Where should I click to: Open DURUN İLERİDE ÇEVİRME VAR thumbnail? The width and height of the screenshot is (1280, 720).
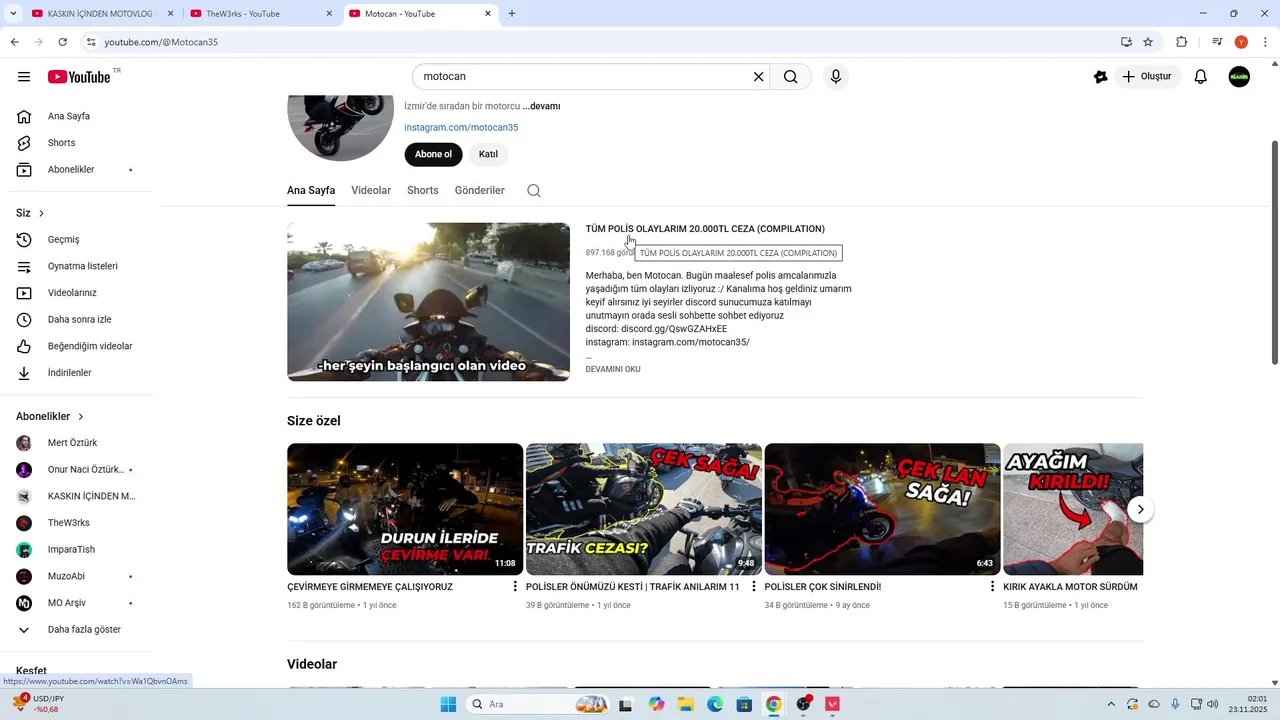pos(405,509)
